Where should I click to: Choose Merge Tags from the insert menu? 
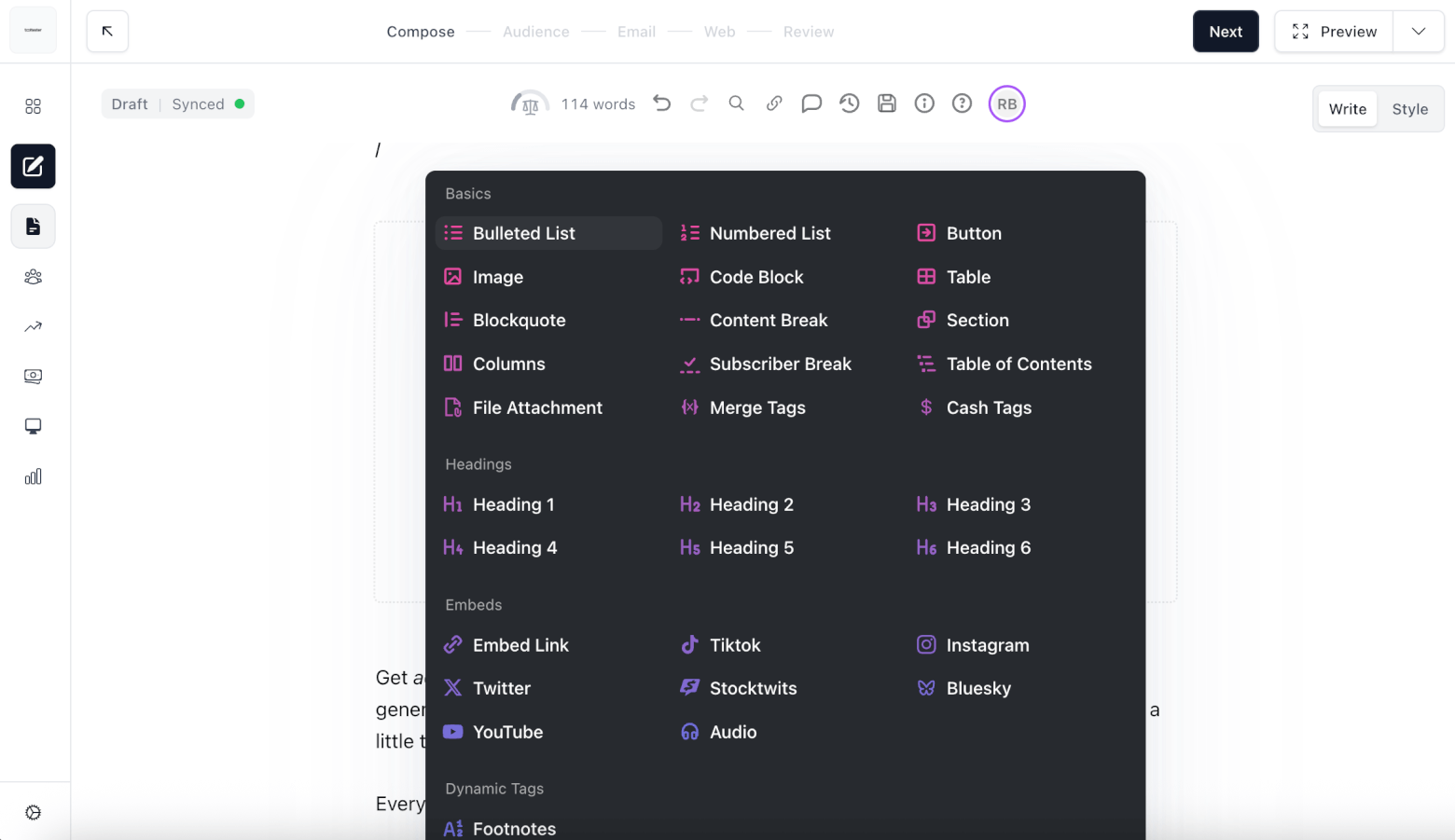756,407
